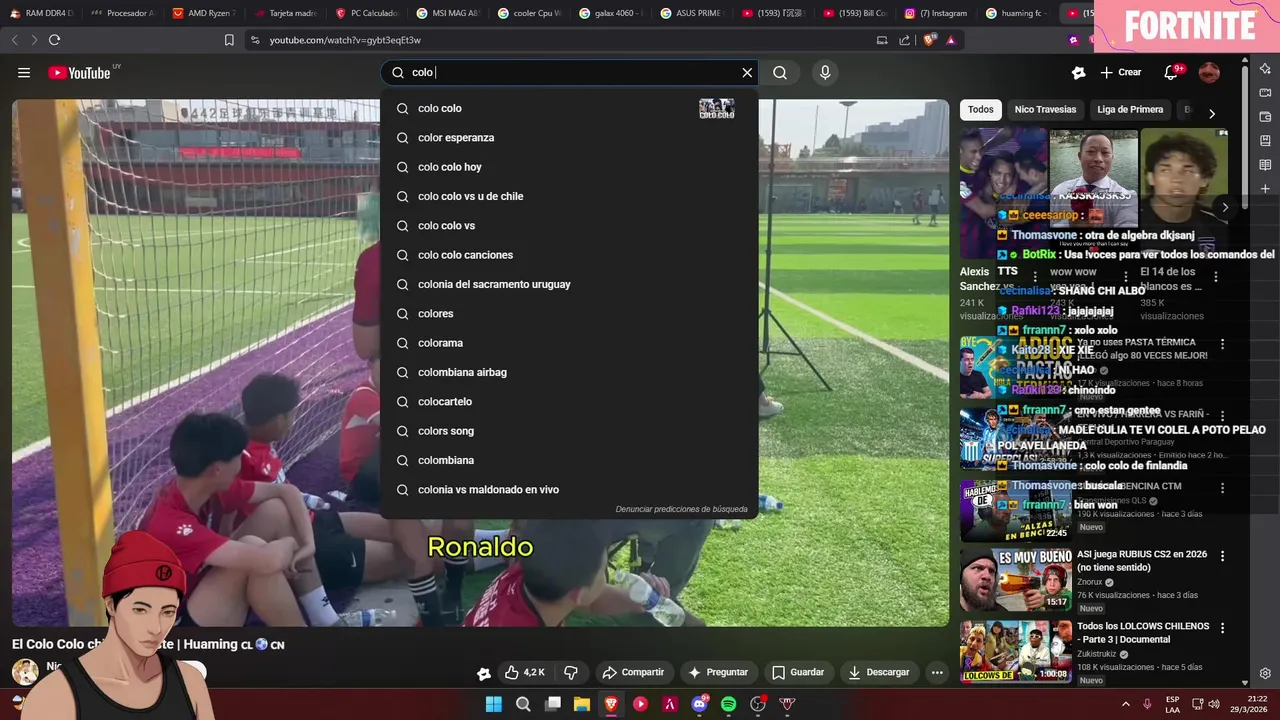Click the sparkle icon left of the like button

point(484,673)
